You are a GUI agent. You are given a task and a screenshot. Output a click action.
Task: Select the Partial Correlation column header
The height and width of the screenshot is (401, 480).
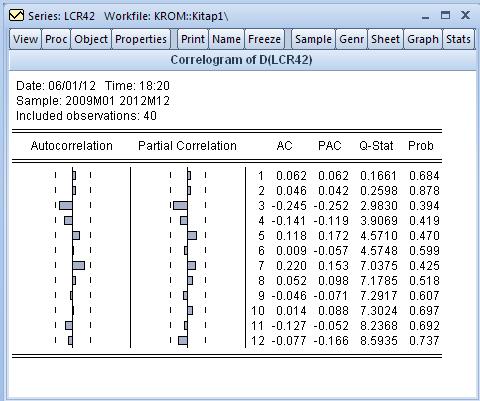[x=187, y=146]
